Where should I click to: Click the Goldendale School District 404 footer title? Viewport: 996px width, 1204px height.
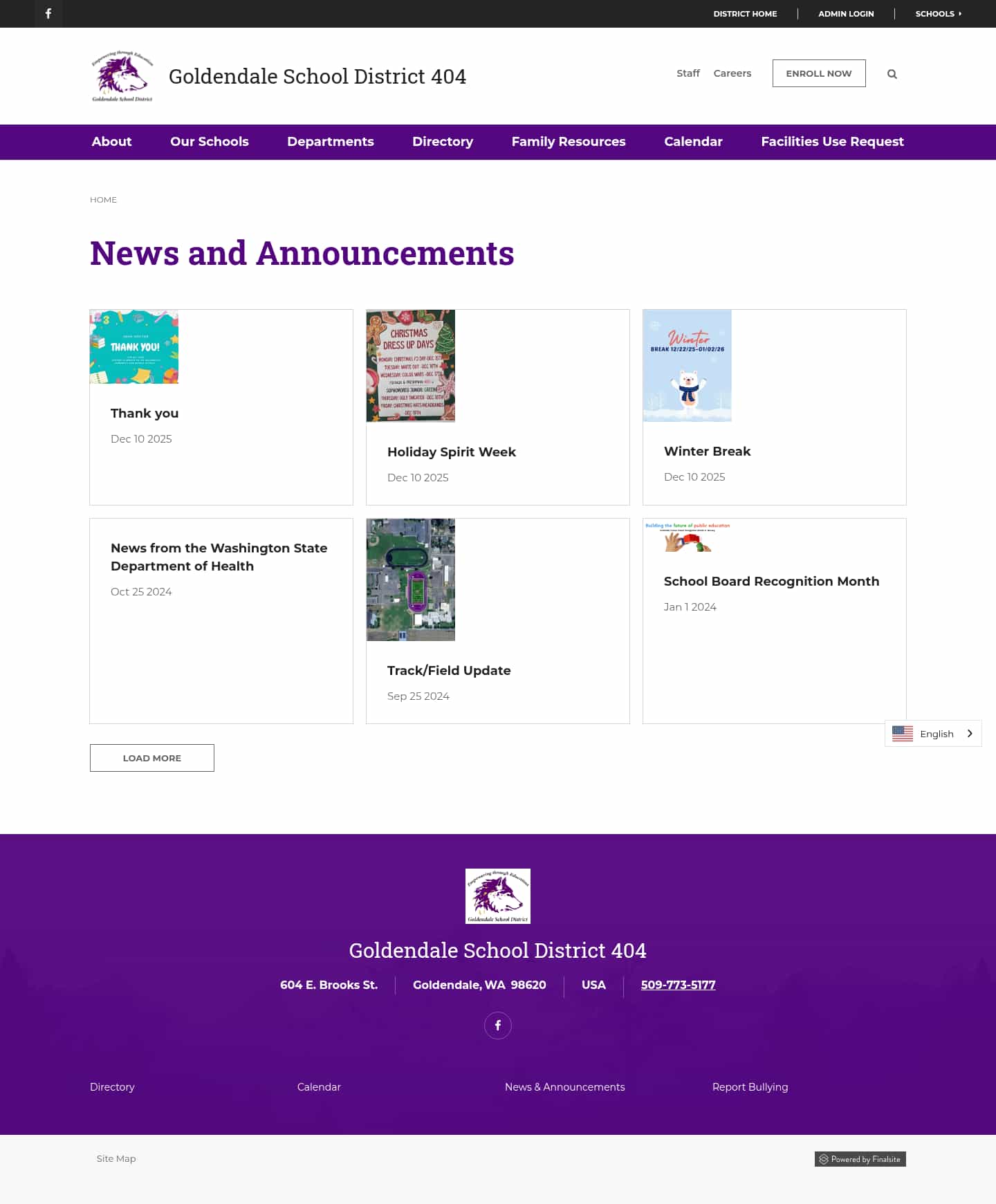pyautogui.click(x=498, y=950)
